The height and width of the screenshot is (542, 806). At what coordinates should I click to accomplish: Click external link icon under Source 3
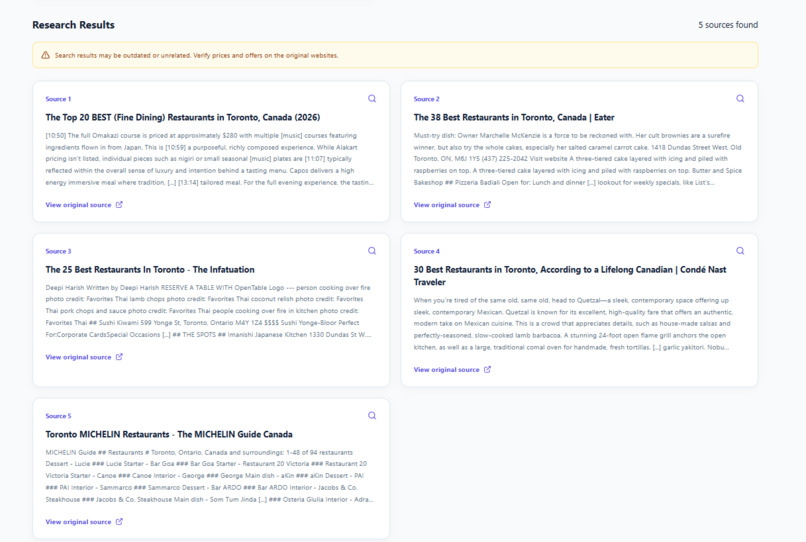click(119, 357)
